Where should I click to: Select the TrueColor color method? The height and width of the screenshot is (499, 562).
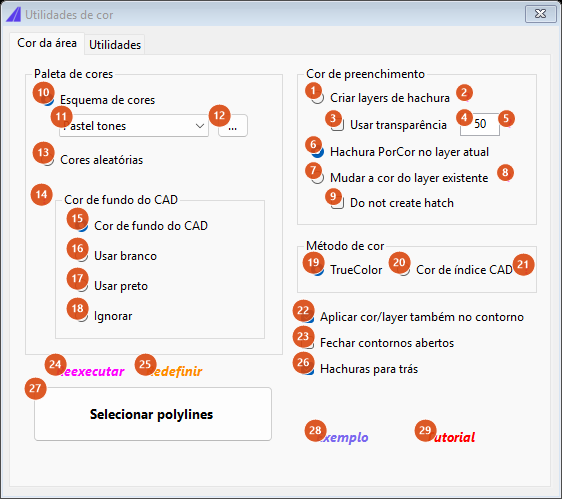tap(347, 270)
